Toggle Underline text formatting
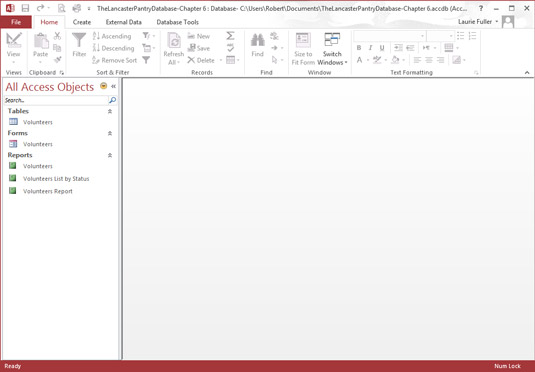 click(x=382, y=48)
